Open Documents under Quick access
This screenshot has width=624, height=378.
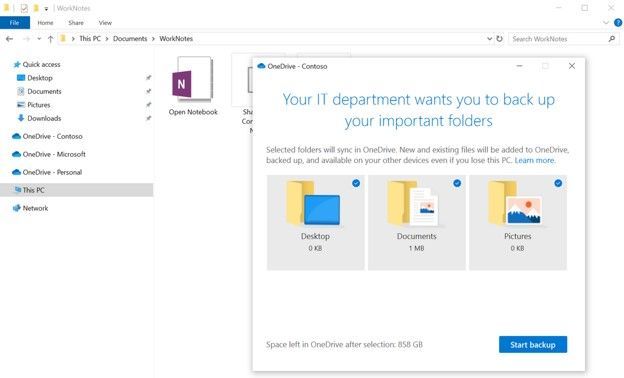[x=44, y=91]
